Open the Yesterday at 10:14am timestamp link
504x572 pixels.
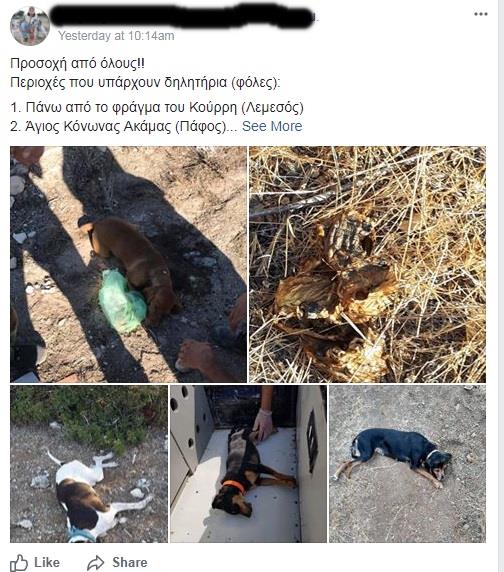point(116,36)
